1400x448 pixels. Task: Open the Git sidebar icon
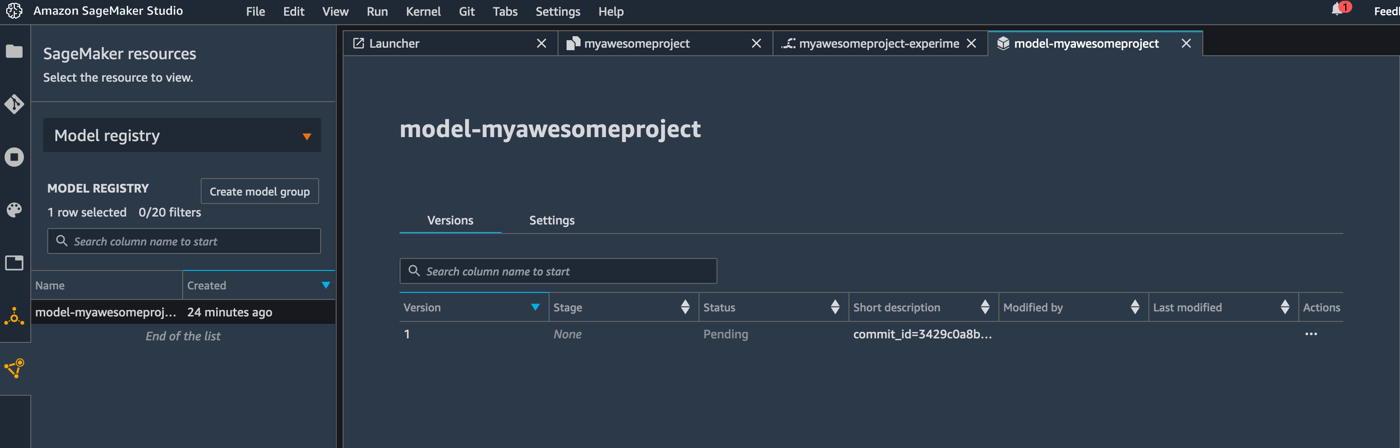tap(14, 104)
